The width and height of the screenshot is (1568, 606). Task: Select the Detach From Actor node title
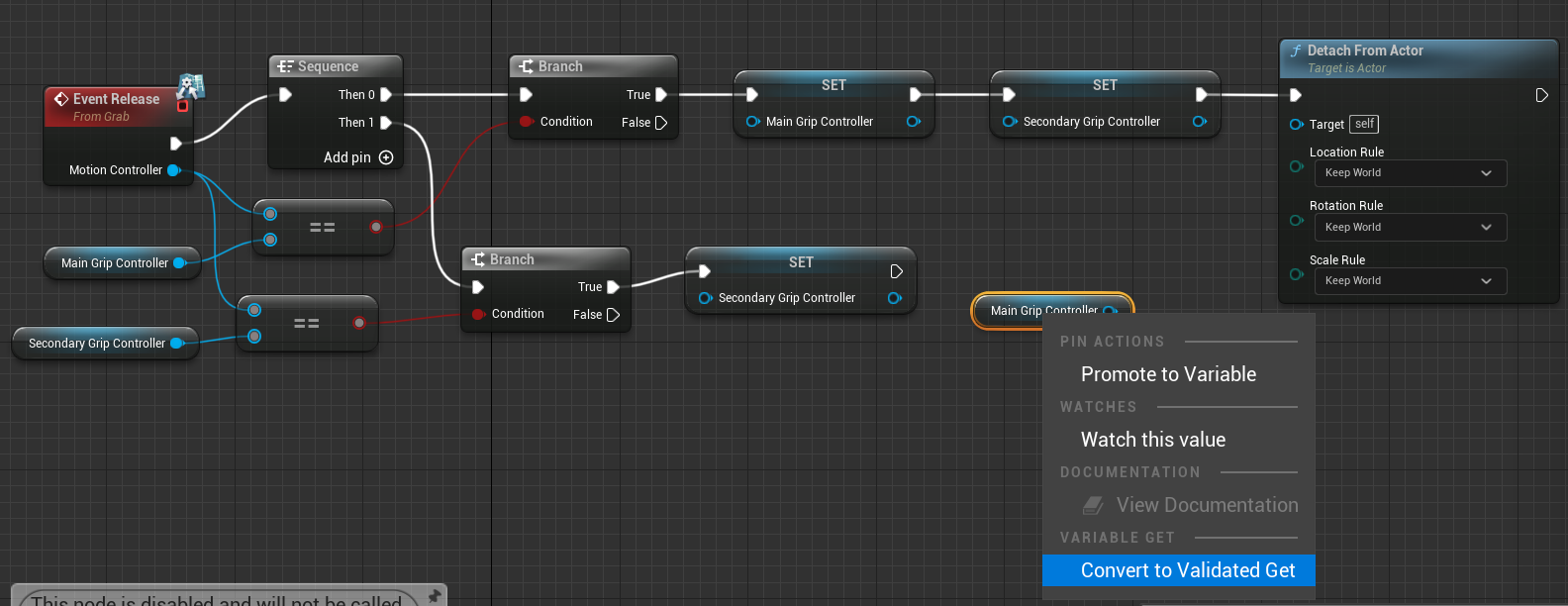point(1365,50)
